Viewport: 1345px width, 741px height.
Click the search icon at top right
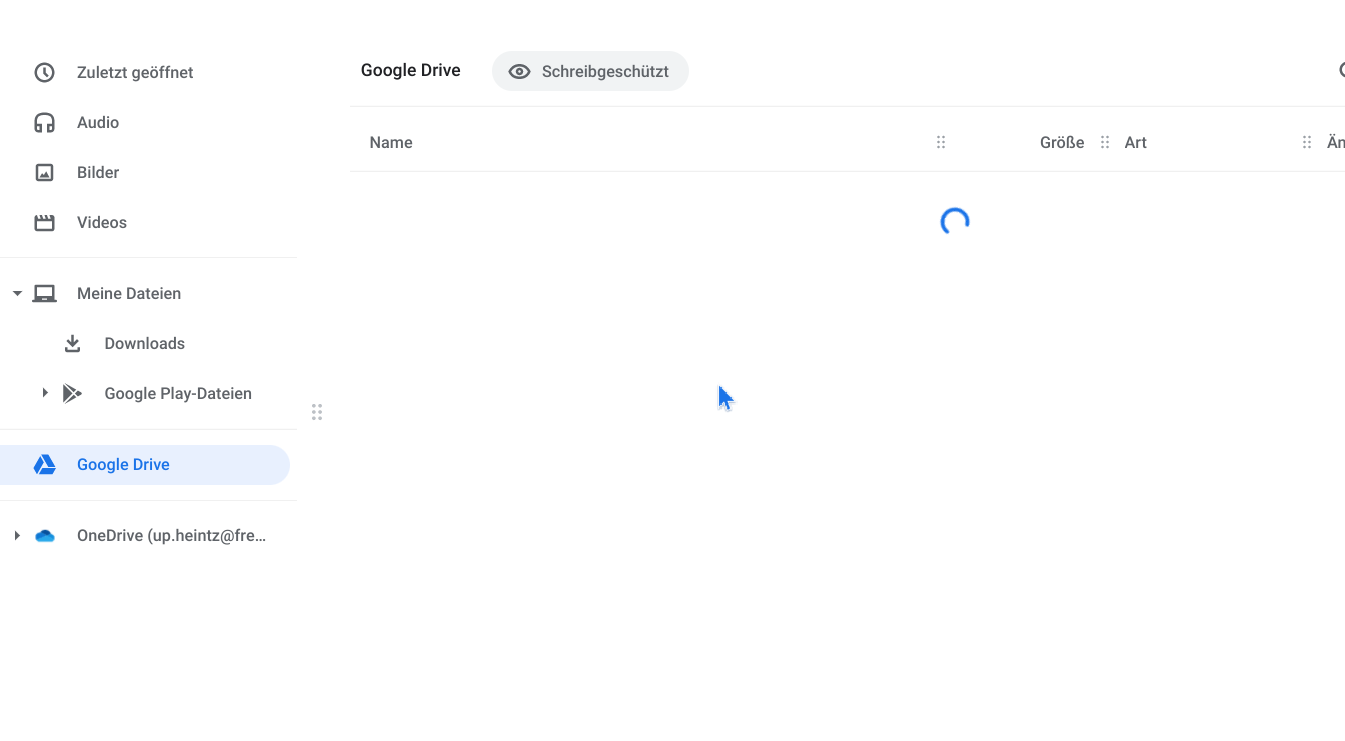1342,70
